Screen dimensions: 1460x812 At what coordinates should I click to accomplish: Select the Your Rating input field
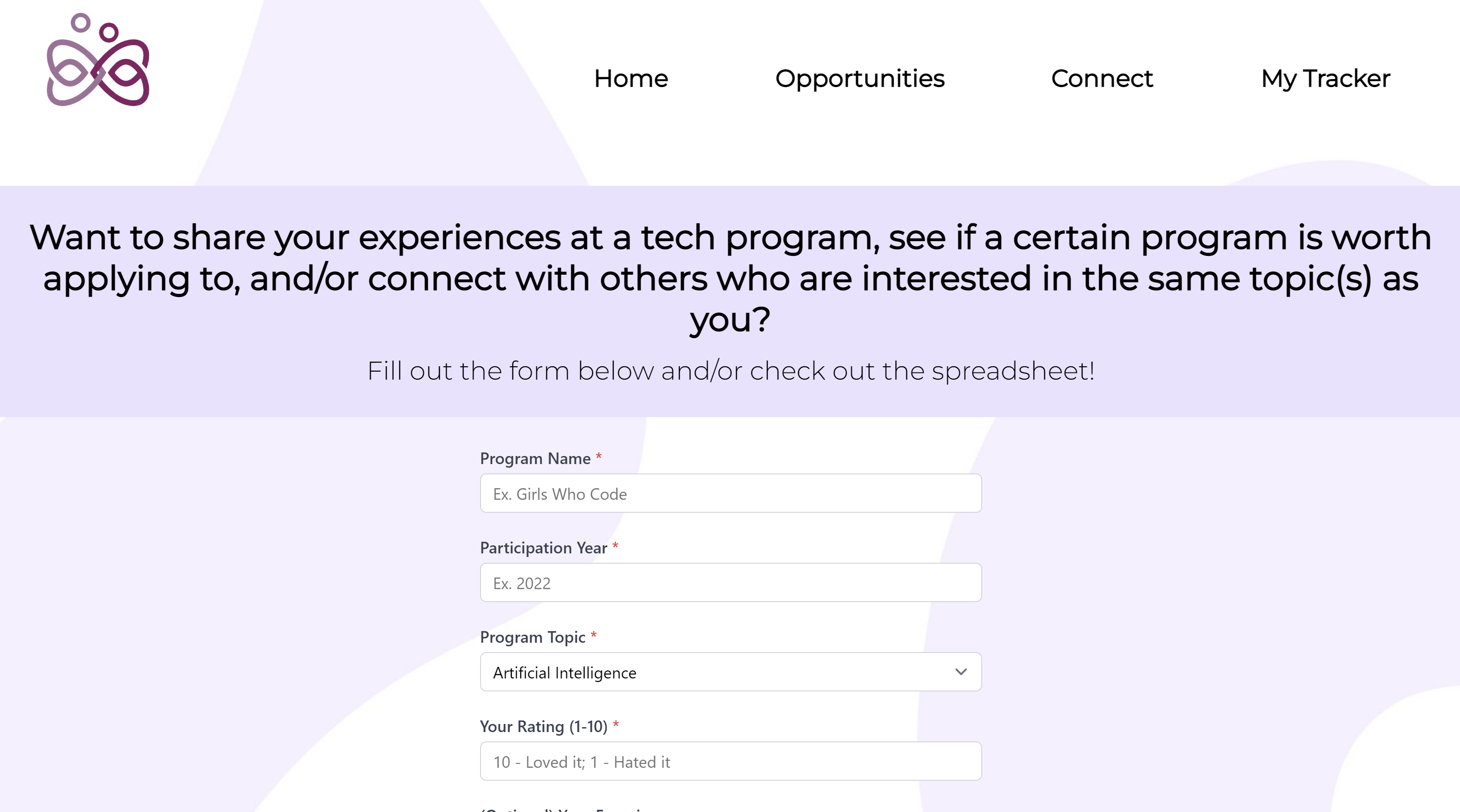(731, 761)
